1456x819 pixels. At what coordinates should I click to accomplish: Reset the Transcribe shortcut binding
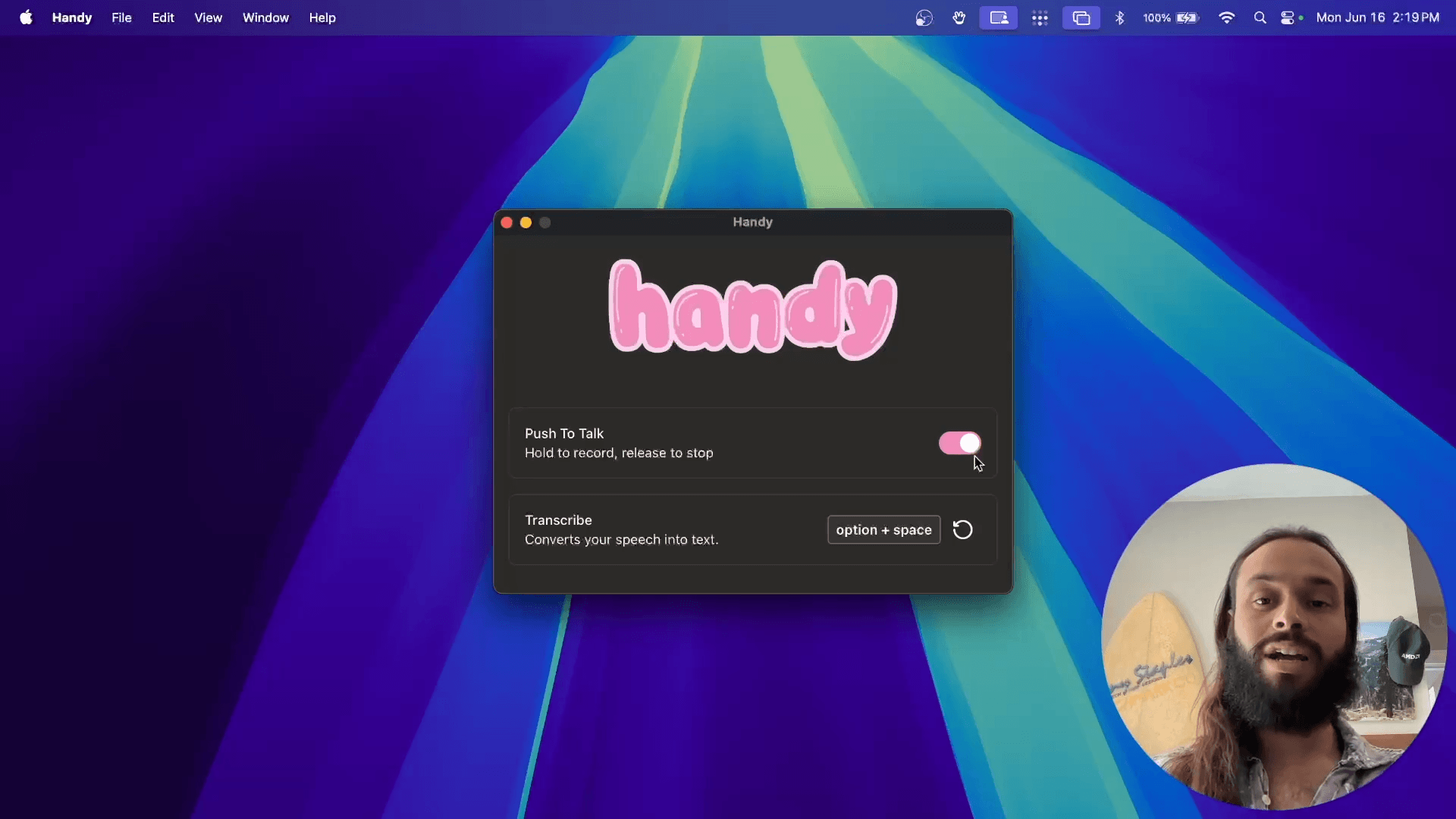(962, 529)
